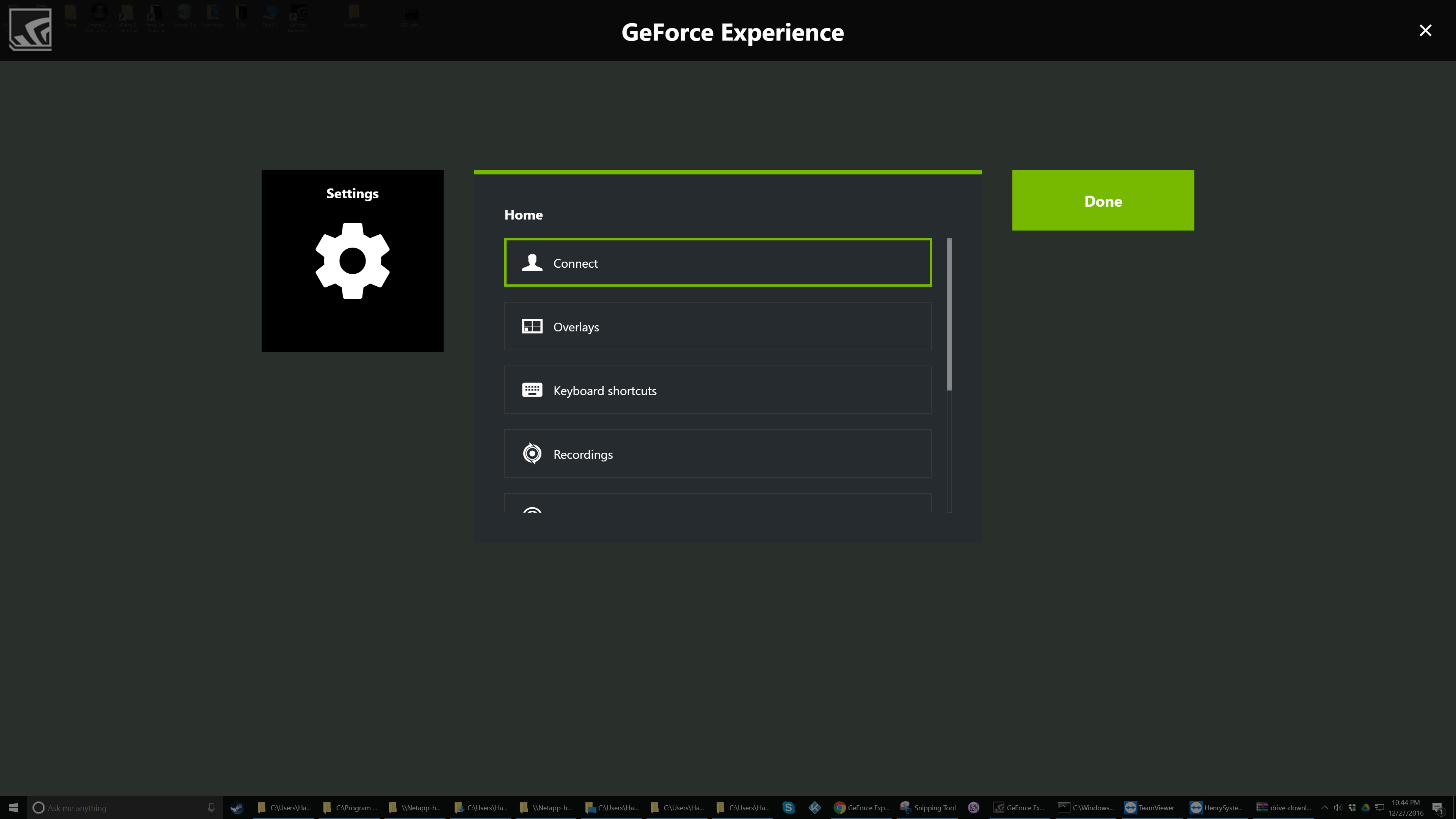The width and height of the screenshot is (1456, 819).
Task: Open the Windows Start menu
Action: point(14,808)
